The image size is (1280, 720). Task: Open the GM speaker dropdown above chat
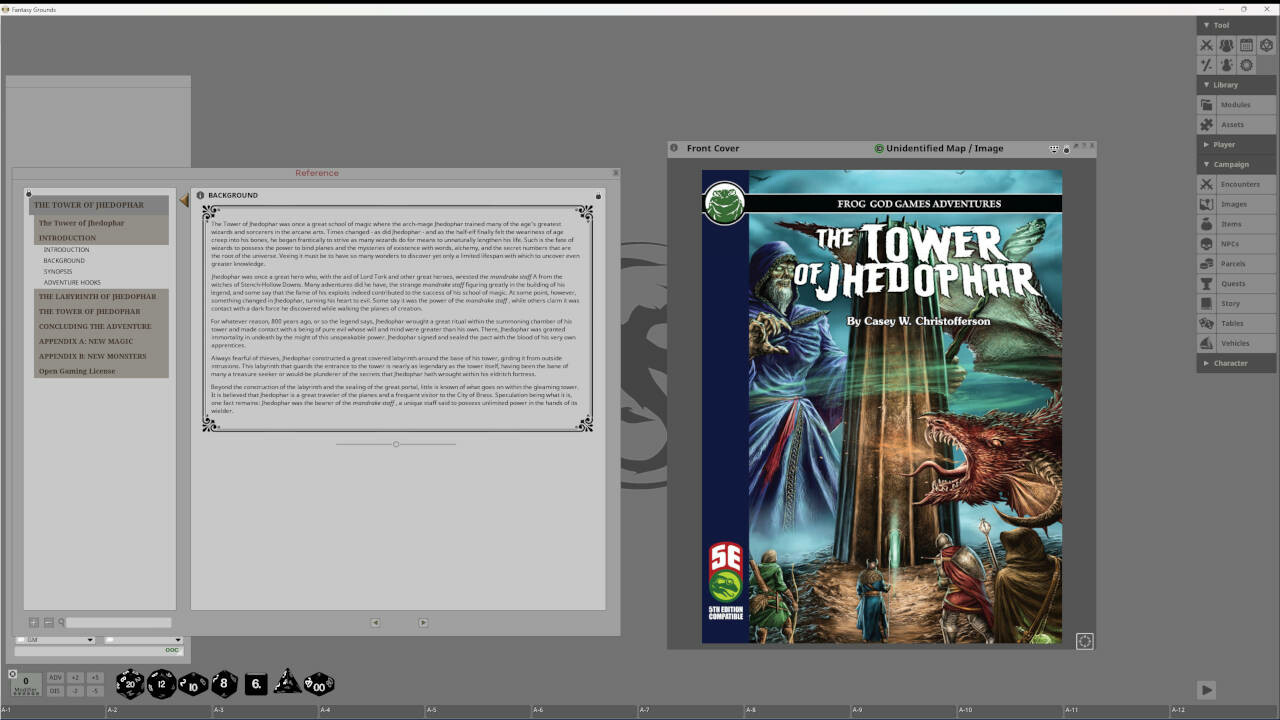pos(54,640)
